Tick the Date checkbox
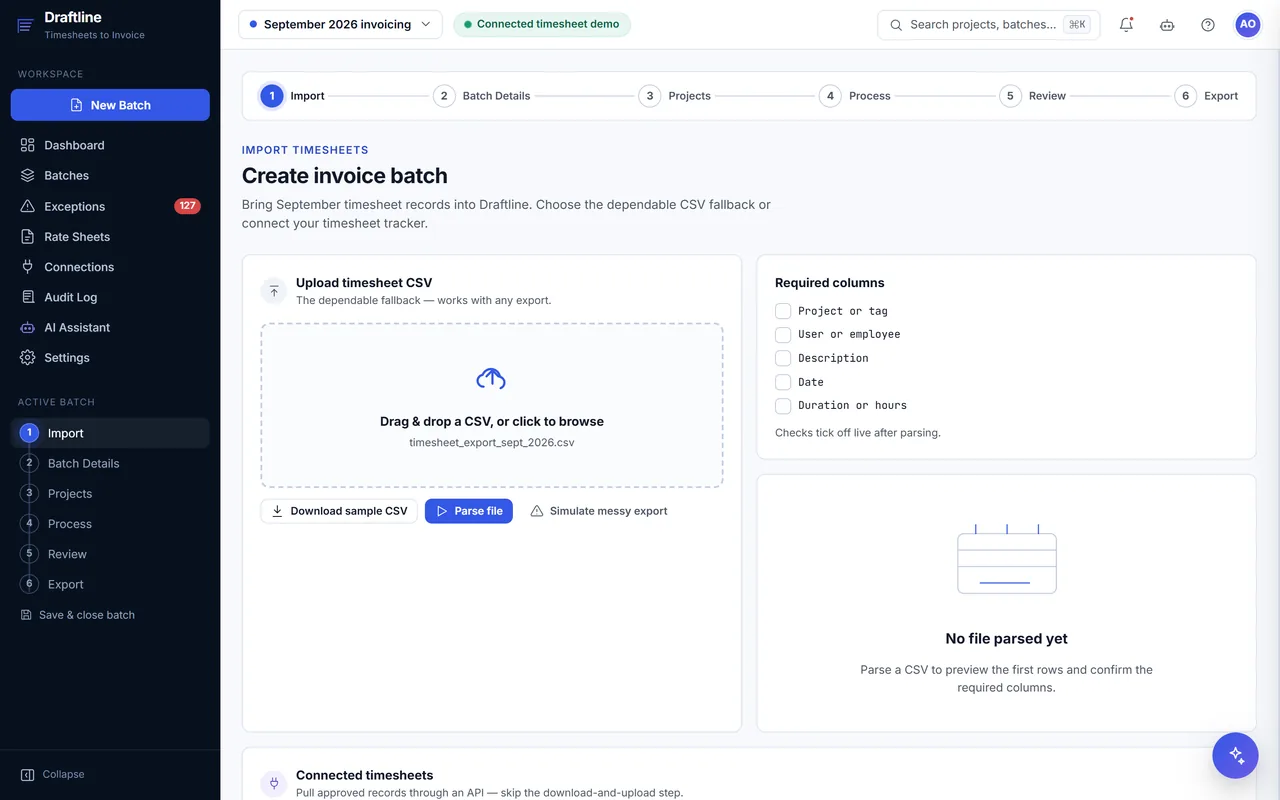Viewport: 1280px width, 800px height. [783, 382]
